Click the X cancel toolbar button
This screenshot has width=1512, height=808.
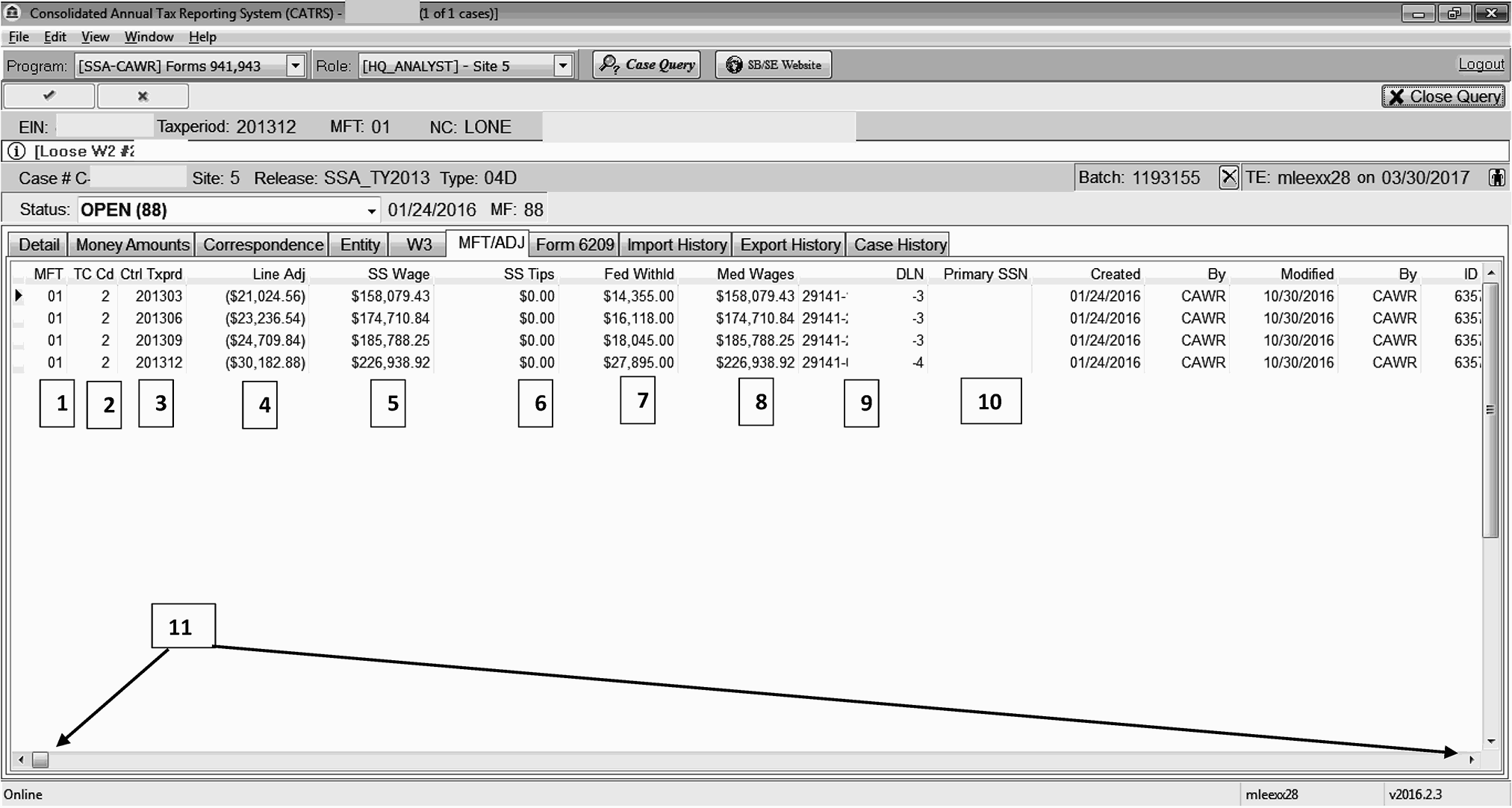(143, 96)
